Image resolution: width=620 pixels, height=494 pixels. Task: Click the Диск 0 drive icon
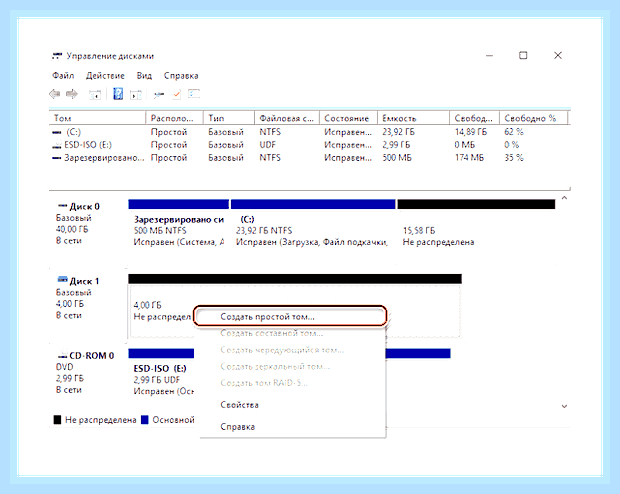(x=62, y=206)
